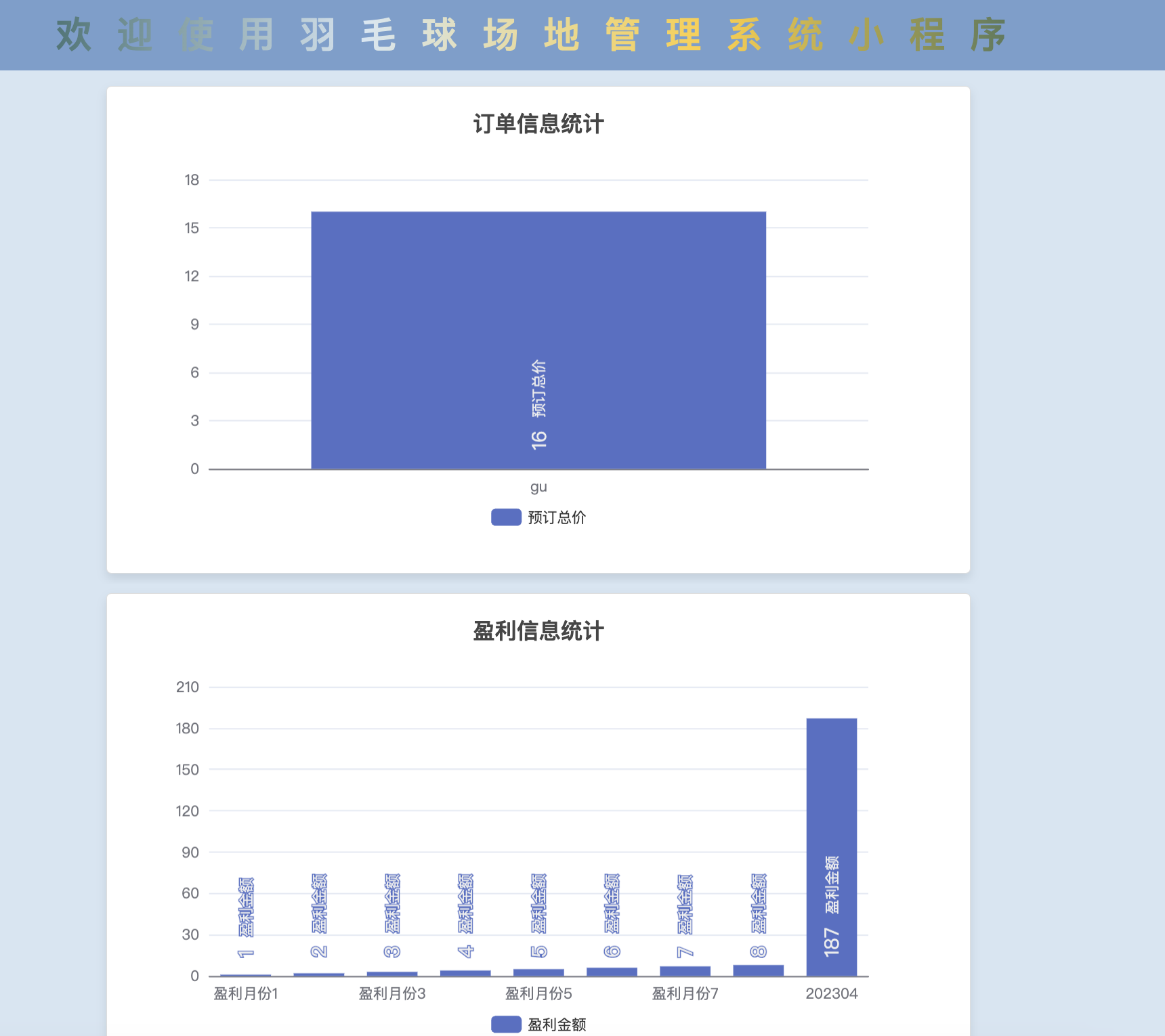Select the small bar labeled 4
Viewport: 1165px width, 1036px height.
point(465,973)
